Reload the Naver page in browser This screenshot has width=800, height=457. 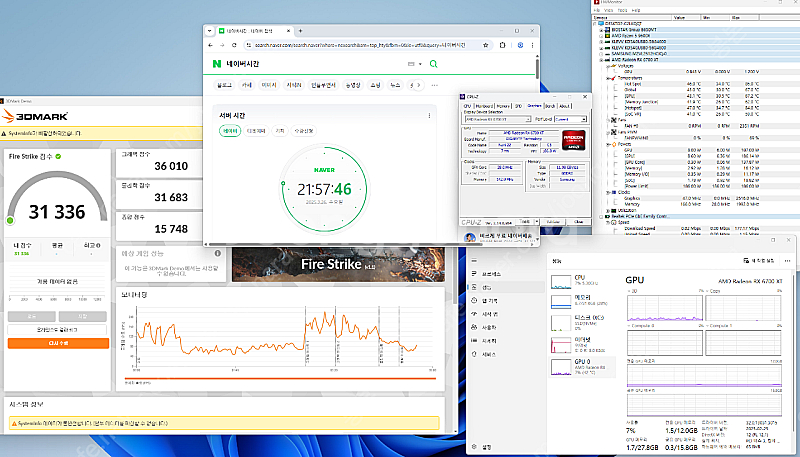point(236,46)
